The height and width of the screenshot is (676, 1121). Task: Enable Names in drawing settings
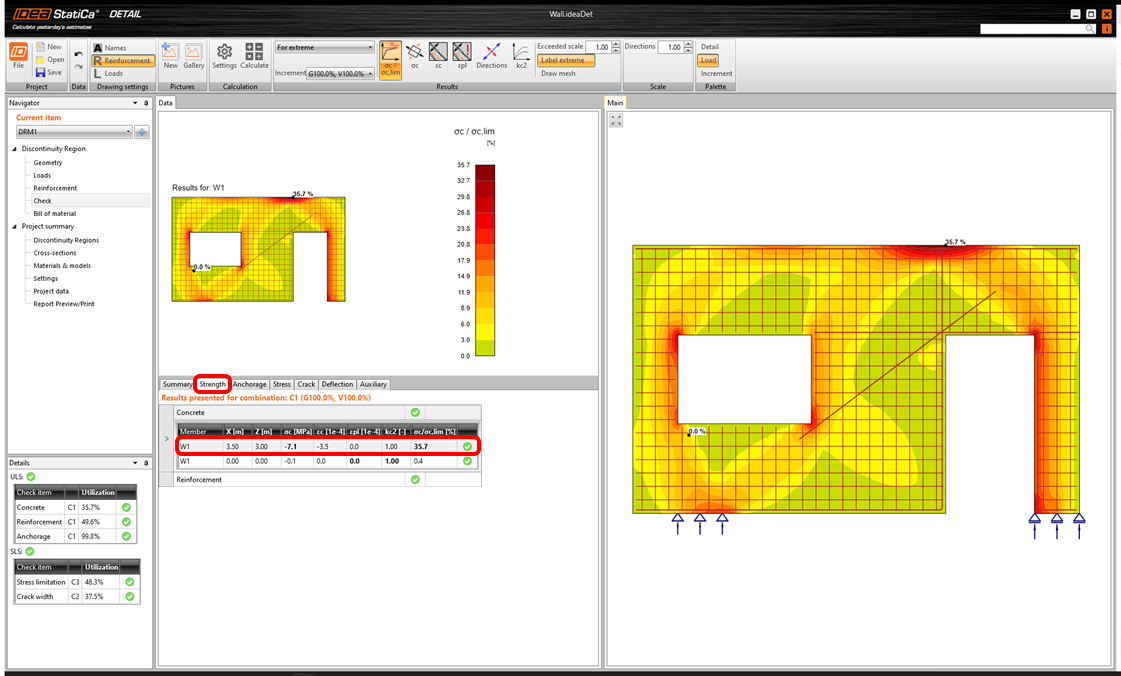(x=114, y=48)
